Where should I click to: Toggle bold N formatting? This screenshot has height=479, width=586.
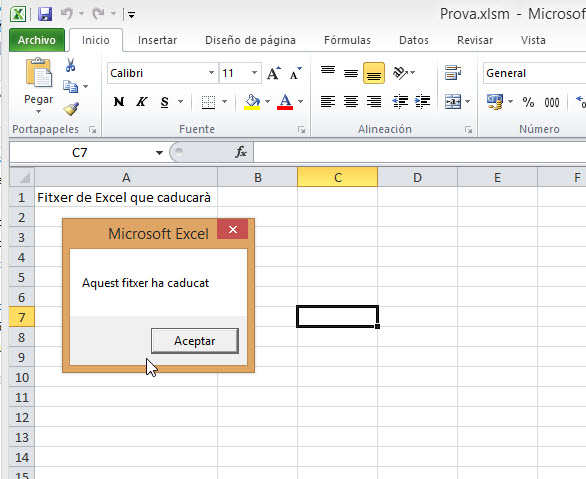click(119, 102)
